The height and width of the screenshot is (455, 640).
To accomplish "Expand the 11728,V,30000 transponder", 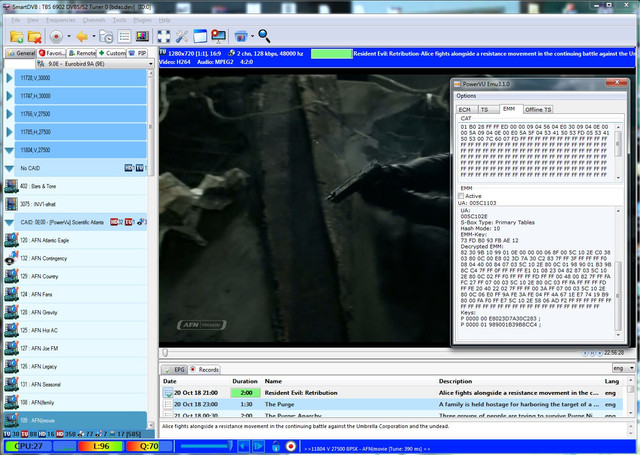I will coord(9,78).
